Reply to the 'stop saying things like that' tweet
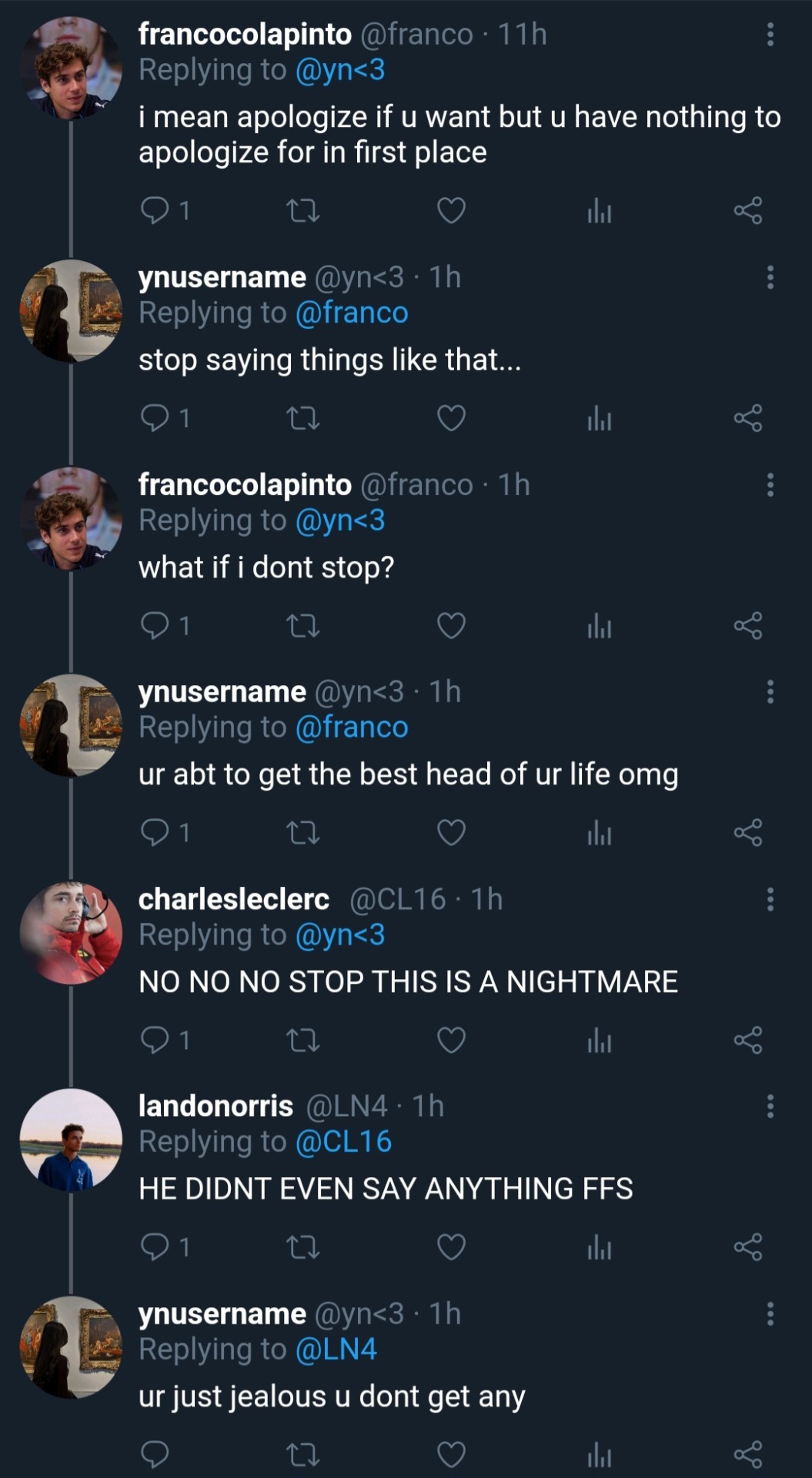 point(155,418)
